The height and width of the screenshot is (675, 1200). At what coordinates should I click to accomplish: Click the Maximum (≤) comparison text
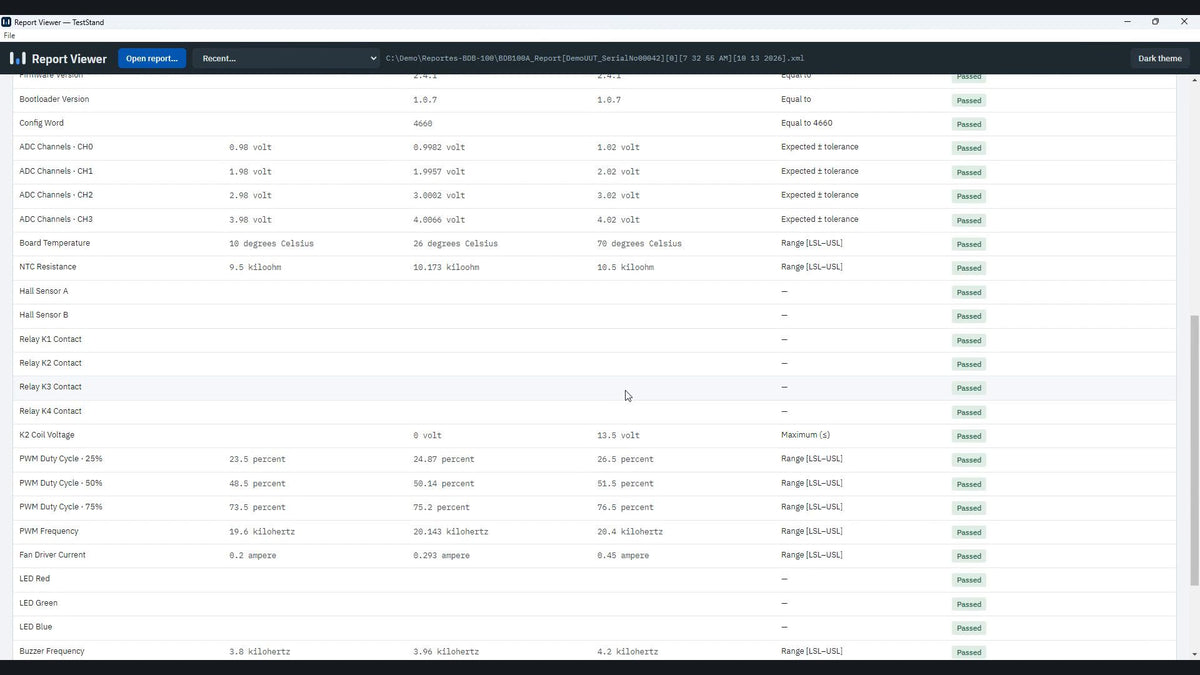coord(805,435)
